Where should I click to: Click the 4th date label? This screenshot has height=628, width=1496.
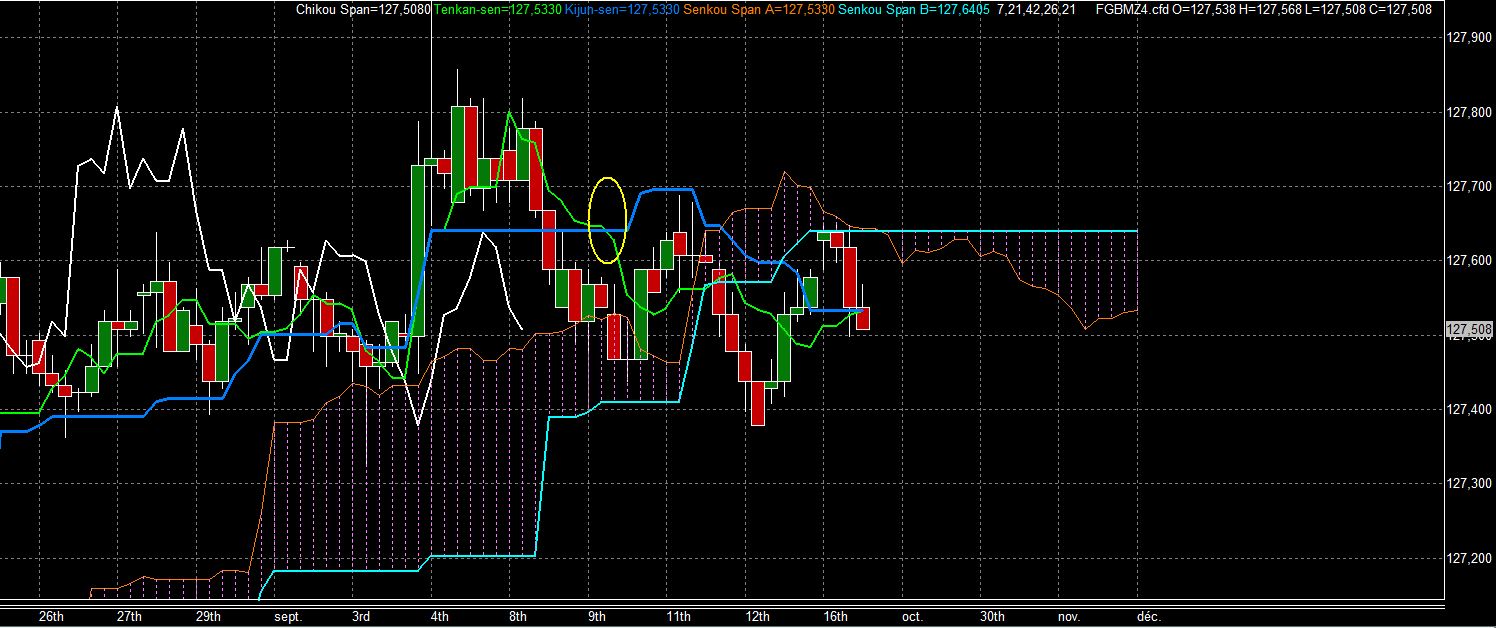click(440, 616)
